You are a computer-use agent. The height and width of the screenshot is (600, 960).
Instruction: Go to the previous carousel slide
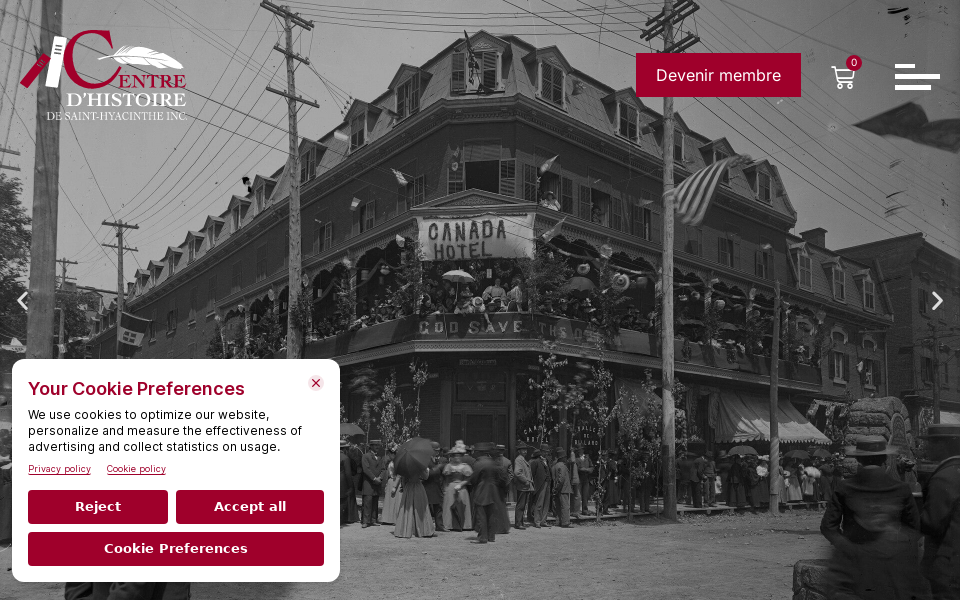click(23, 301)
